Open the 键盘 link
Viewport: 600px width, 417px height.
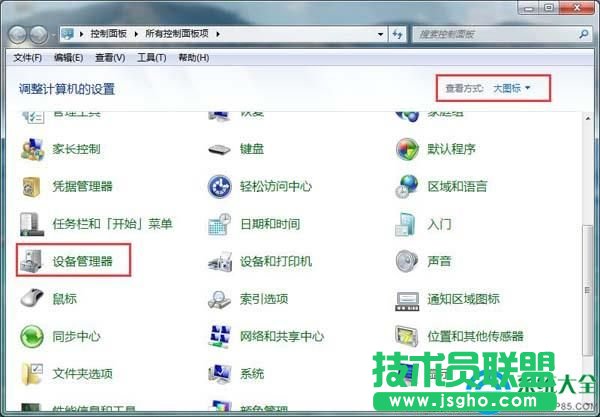click(x=252, y=149)
